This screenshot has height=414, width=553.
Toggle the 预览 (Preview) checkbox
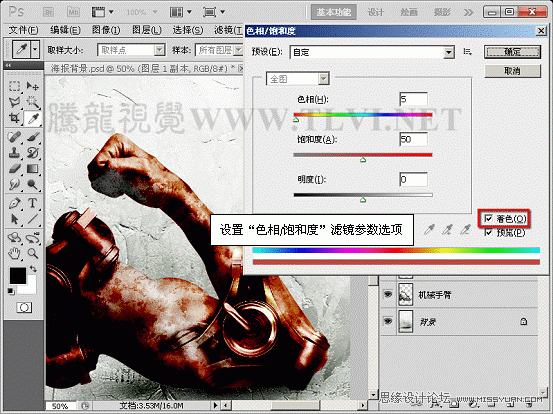point(488,232)
